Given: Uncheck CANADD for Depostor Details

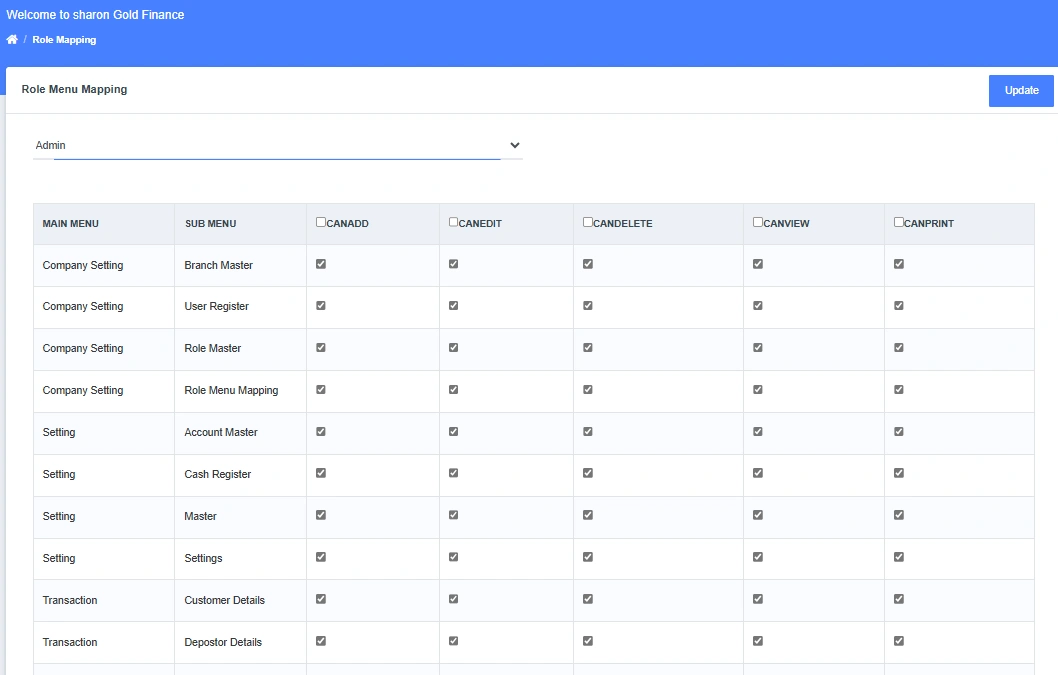Looking at the screenshot, I should click(x=321, y=641).
